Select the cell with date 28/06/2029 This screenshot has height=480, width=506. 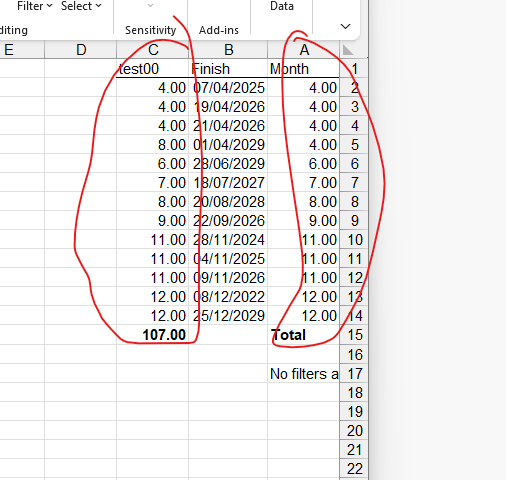228,164
